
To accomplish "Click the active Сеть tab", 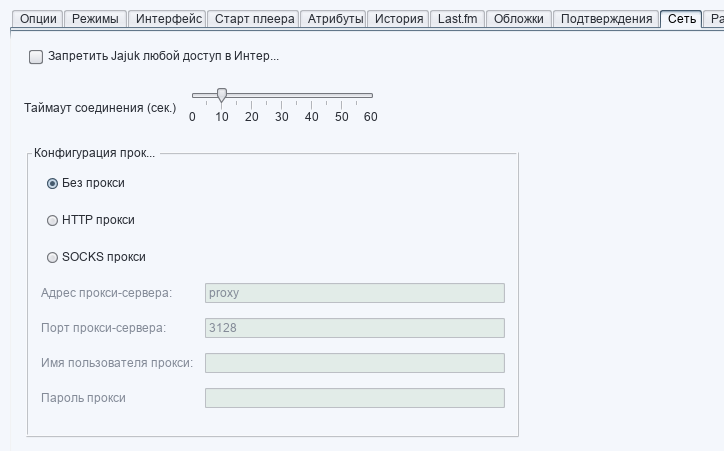I will click(682, 19).
